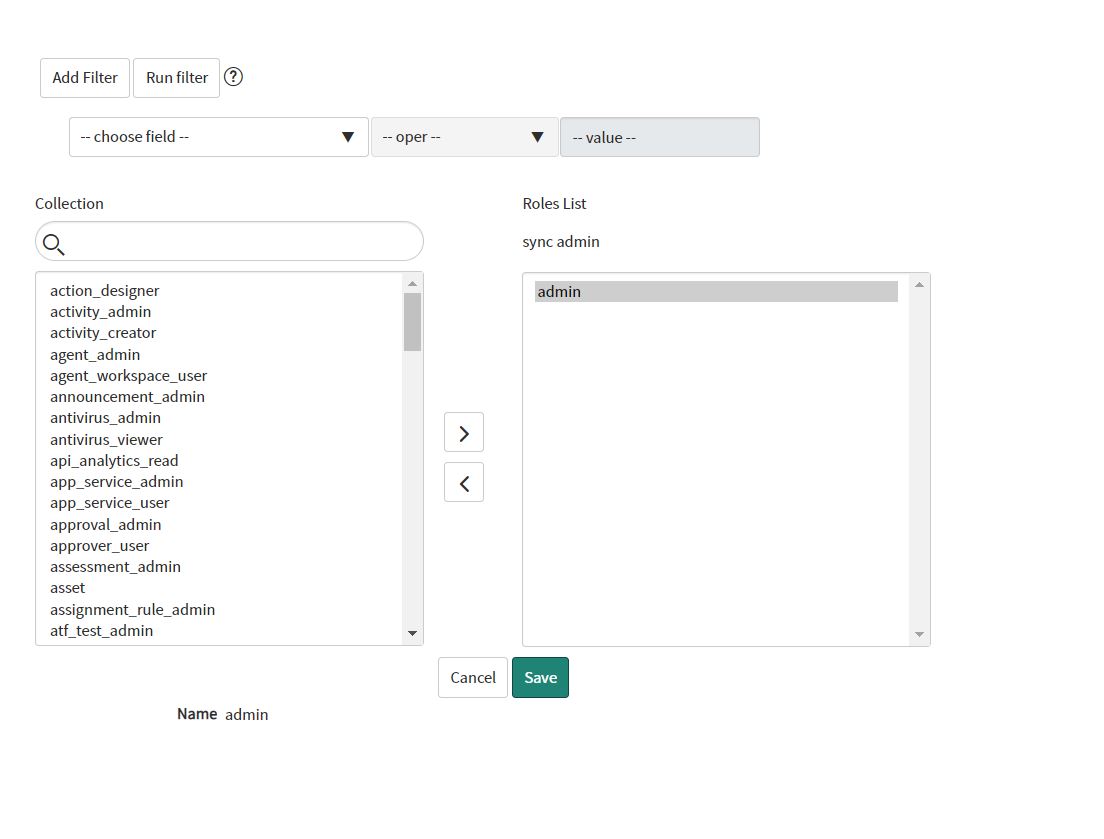Select action_designer in the Collection list
The height and width of the screenshot is (839, 1104).
tap(105, 290)
